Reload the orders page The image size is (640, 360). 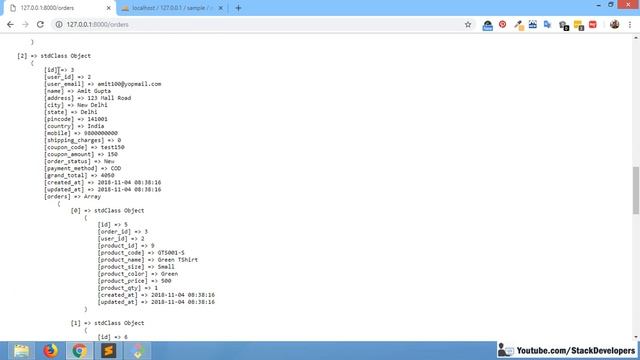click(40, 24)
